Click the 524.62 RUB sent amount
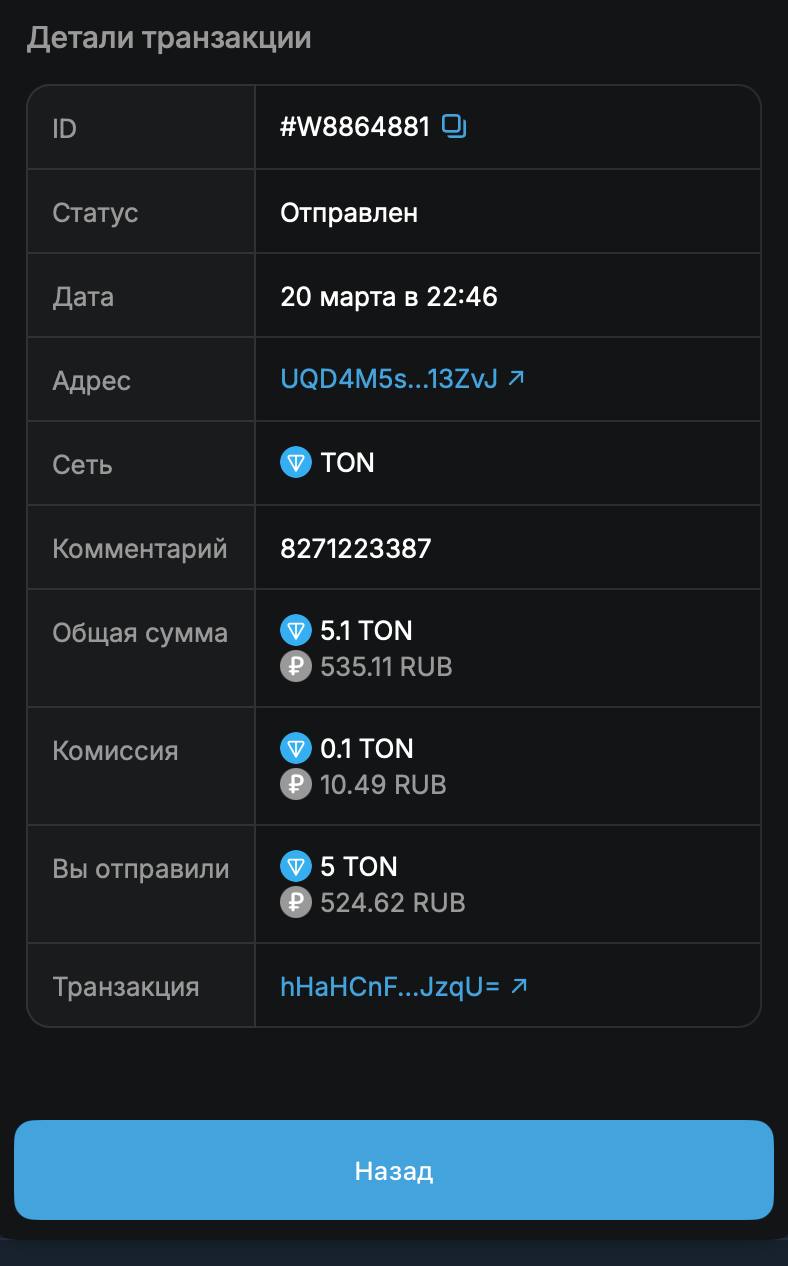The width and height of the screenshot is (788, 1266). [392, 903]
